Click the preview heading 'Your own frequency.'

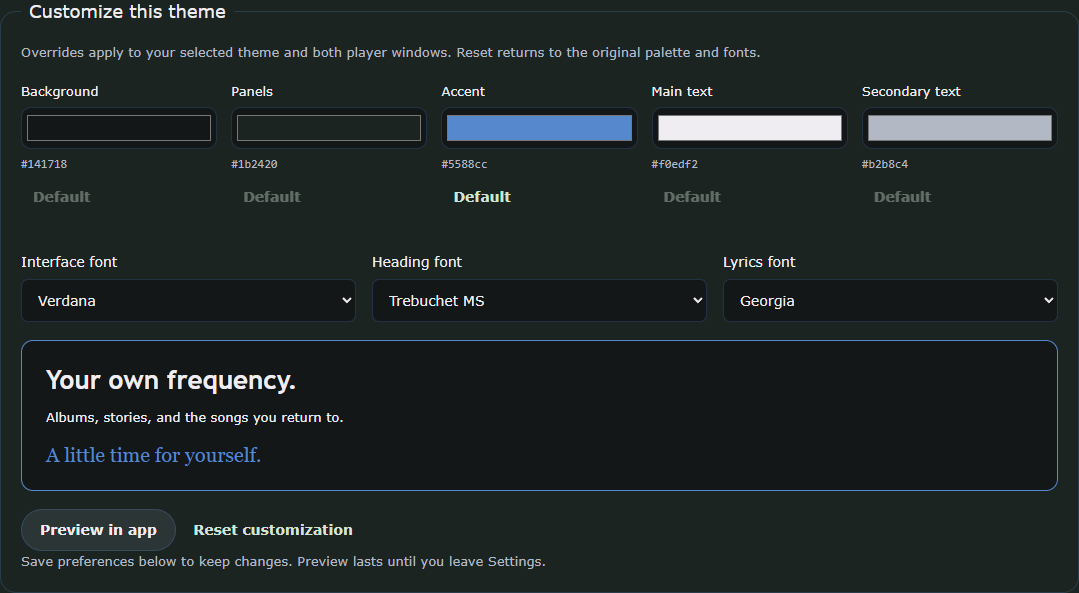(x=171, y=380)
